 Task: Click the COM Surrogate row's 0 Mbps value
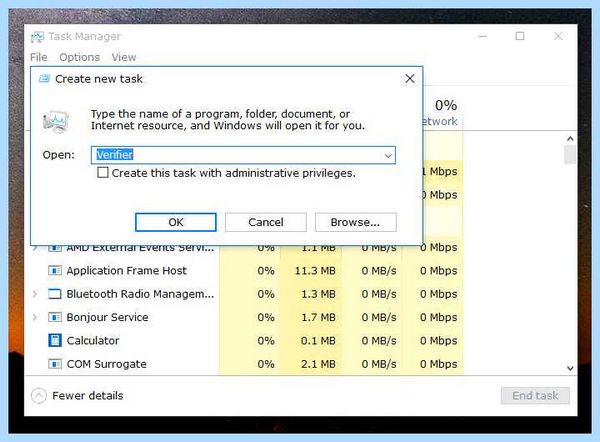tap(439, 364)
